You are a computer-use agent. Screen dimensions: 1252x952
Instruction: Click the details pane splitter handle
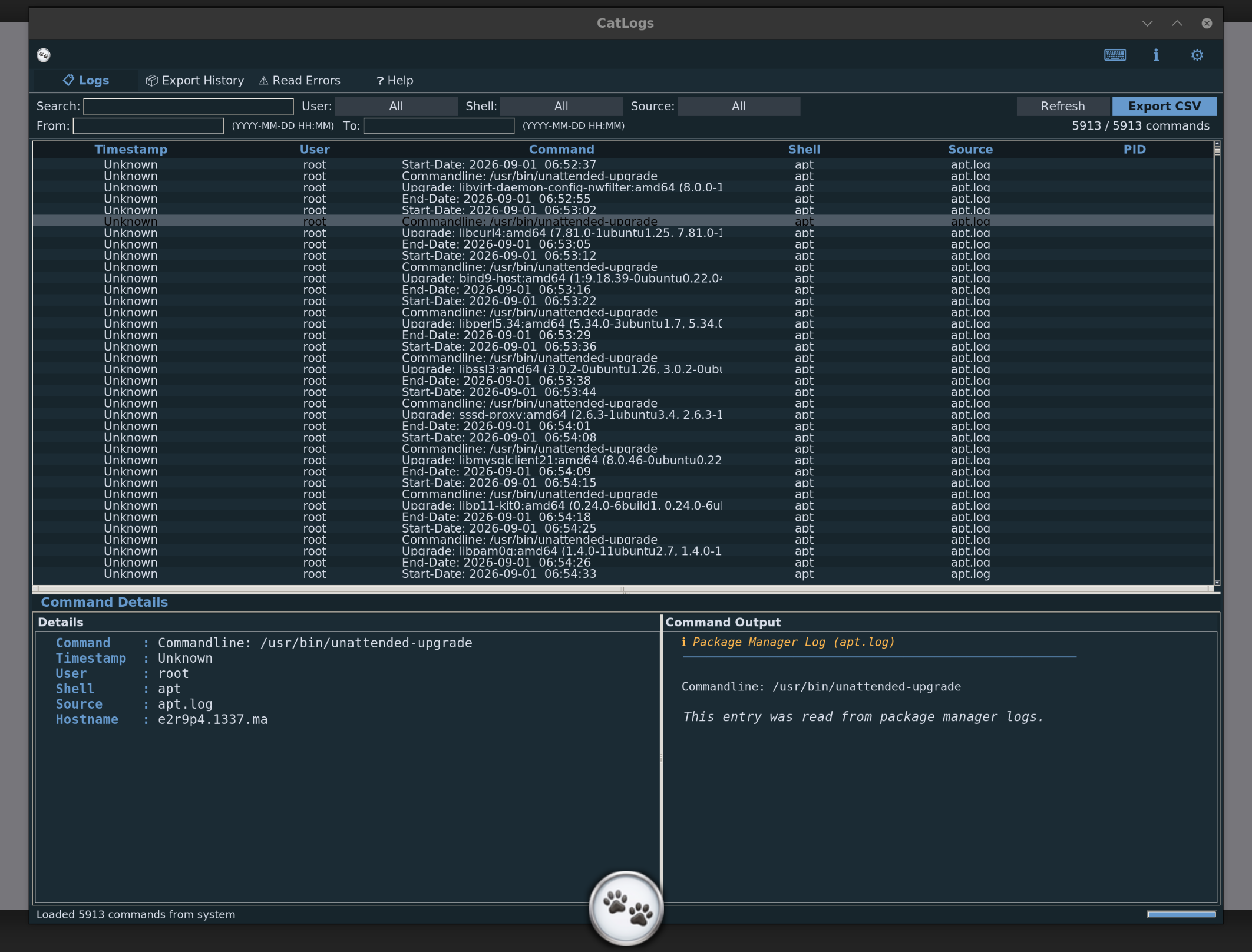tap(661, 759)
